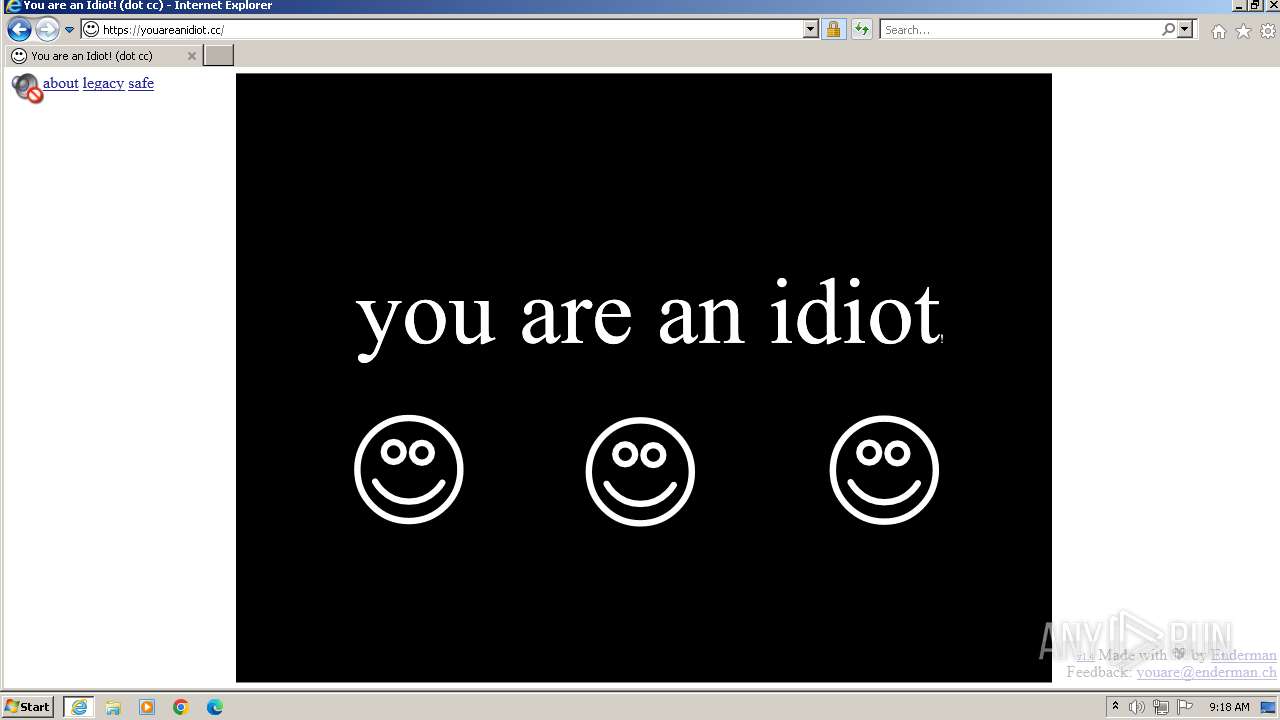Open Favorites with the star icon
The width and height of the screenshot is (1280, 720).
tap(1243, 31)
